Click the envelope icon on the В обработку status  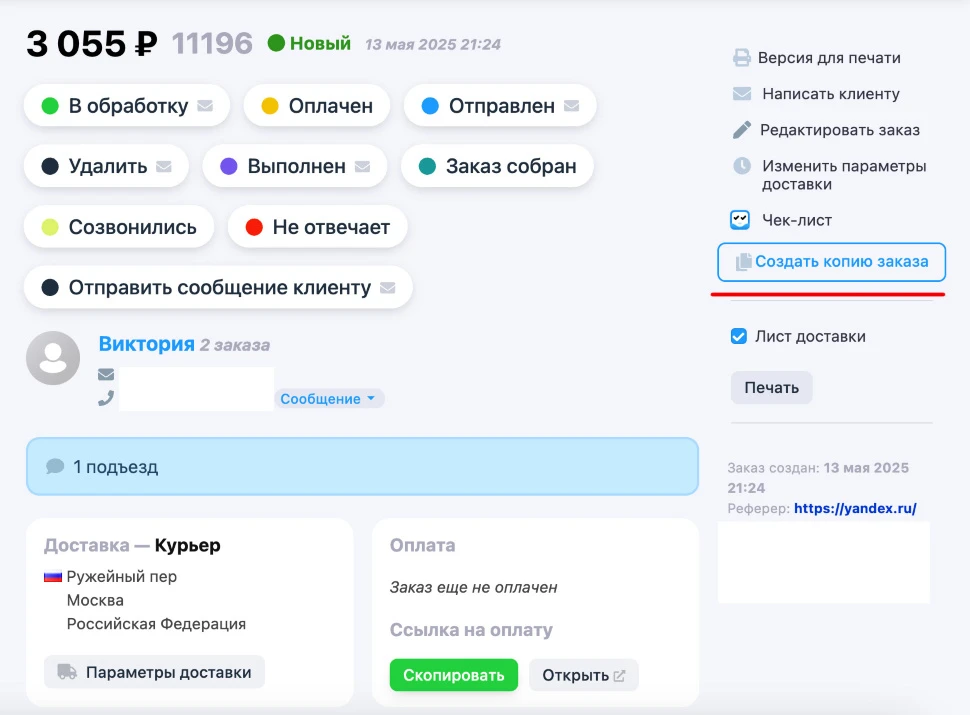click(x=207, y=104)
